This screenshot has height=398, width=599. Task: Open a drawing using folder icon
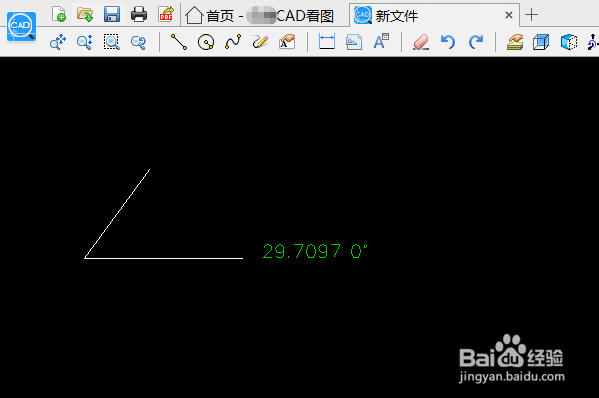pyautogui.click(x=85, y=14)
